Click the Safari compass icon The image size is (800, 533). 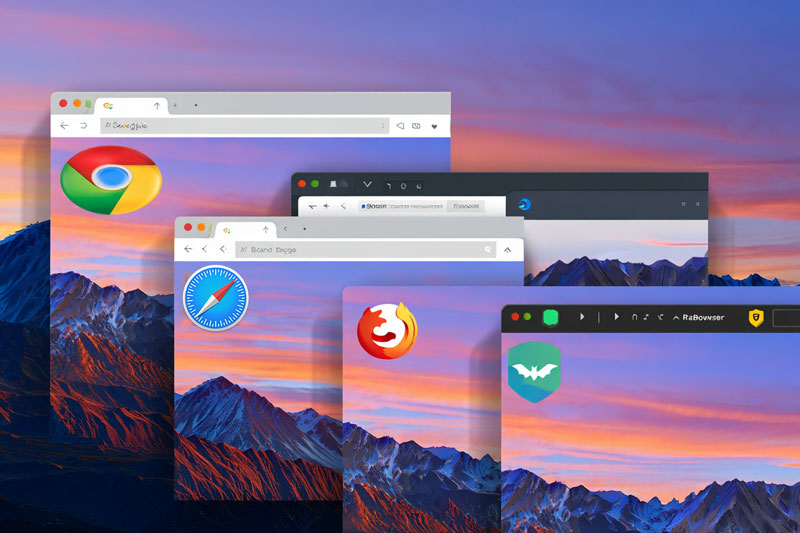[x=215, y=299]
